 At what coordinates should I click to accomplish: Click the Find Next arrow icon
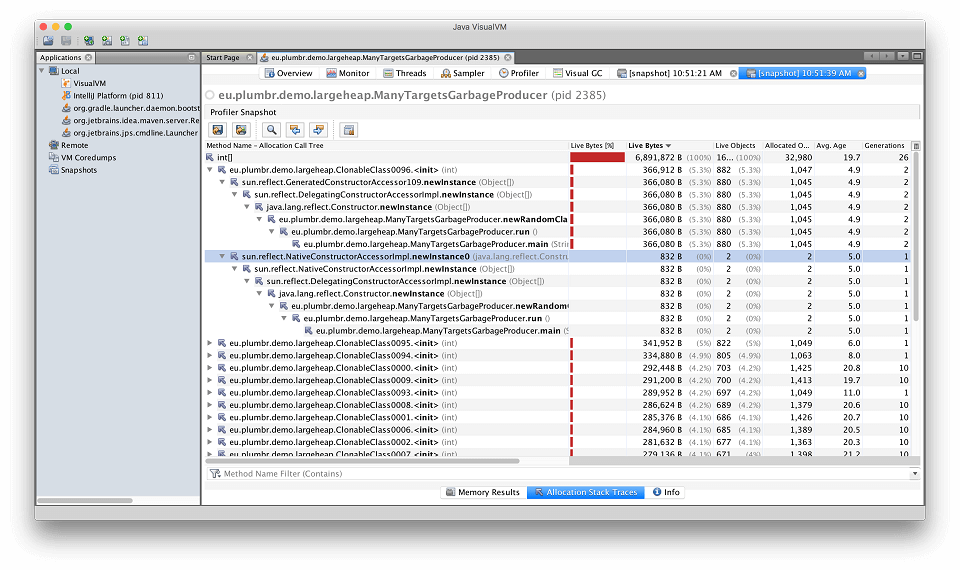[x=319, y=130]
